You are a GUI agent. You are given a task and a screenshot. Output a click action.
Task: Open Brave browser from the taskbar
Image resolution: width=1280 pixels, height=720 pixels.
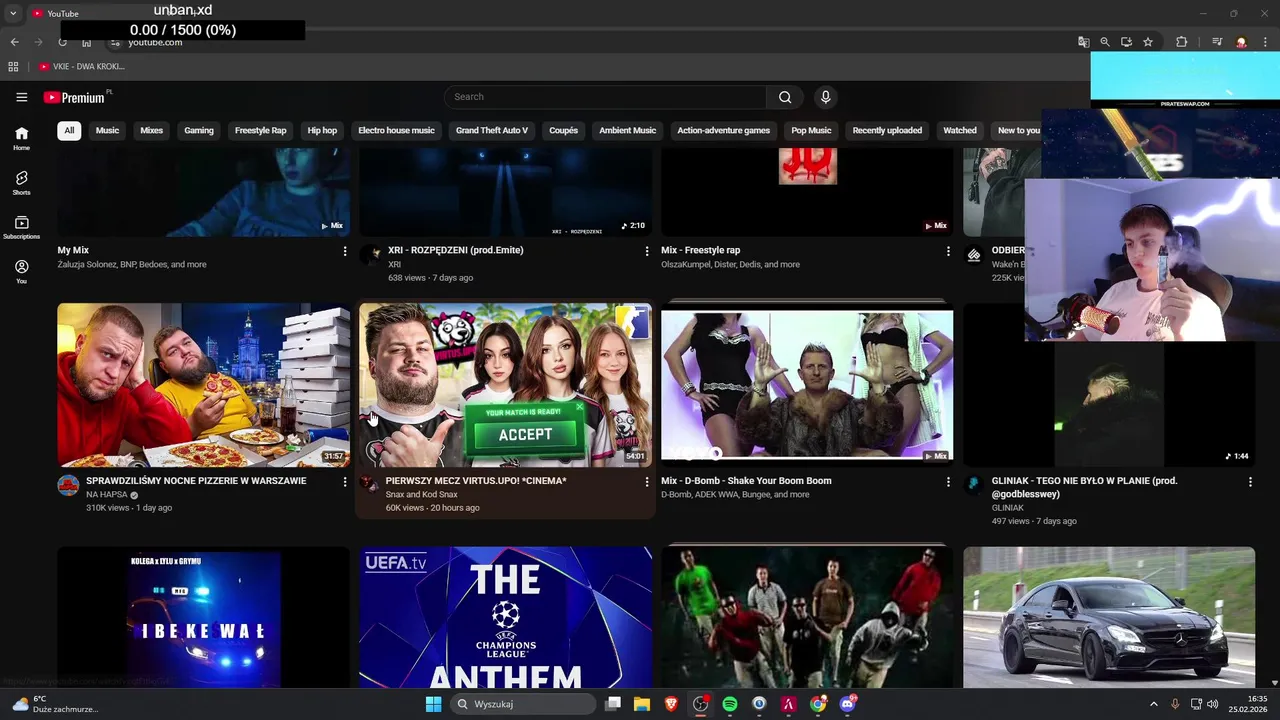pyautogui.click(x=671, y=704)
